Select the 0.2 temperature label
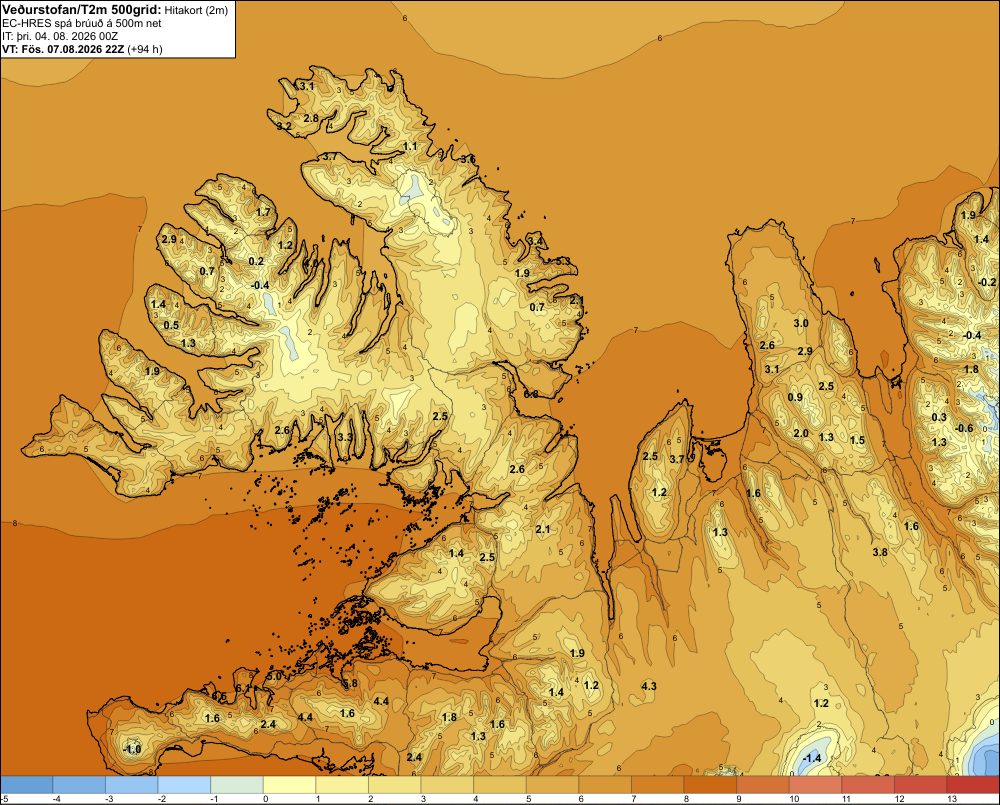1000x805 pixels. click(x=256, y=261)
